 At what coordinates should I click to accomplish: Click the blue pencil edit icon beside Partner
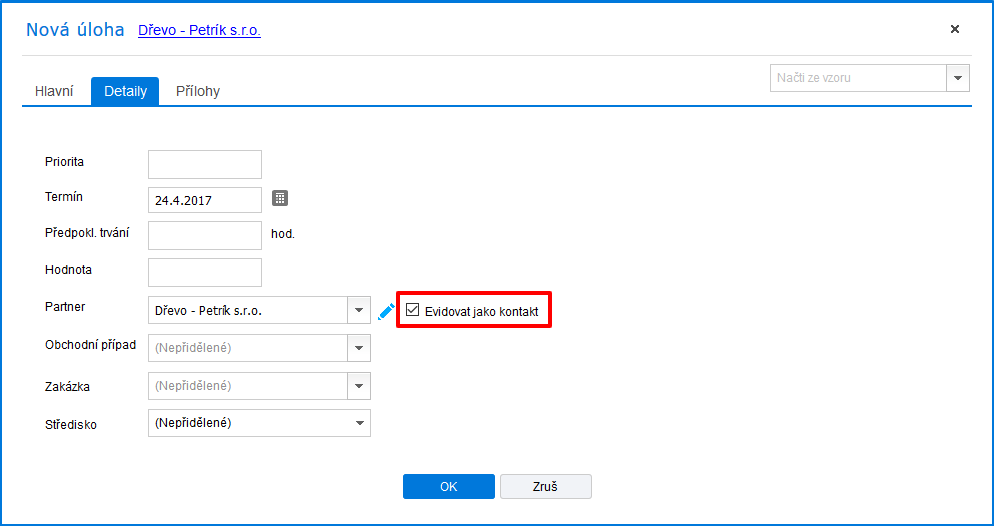[386, 311]
